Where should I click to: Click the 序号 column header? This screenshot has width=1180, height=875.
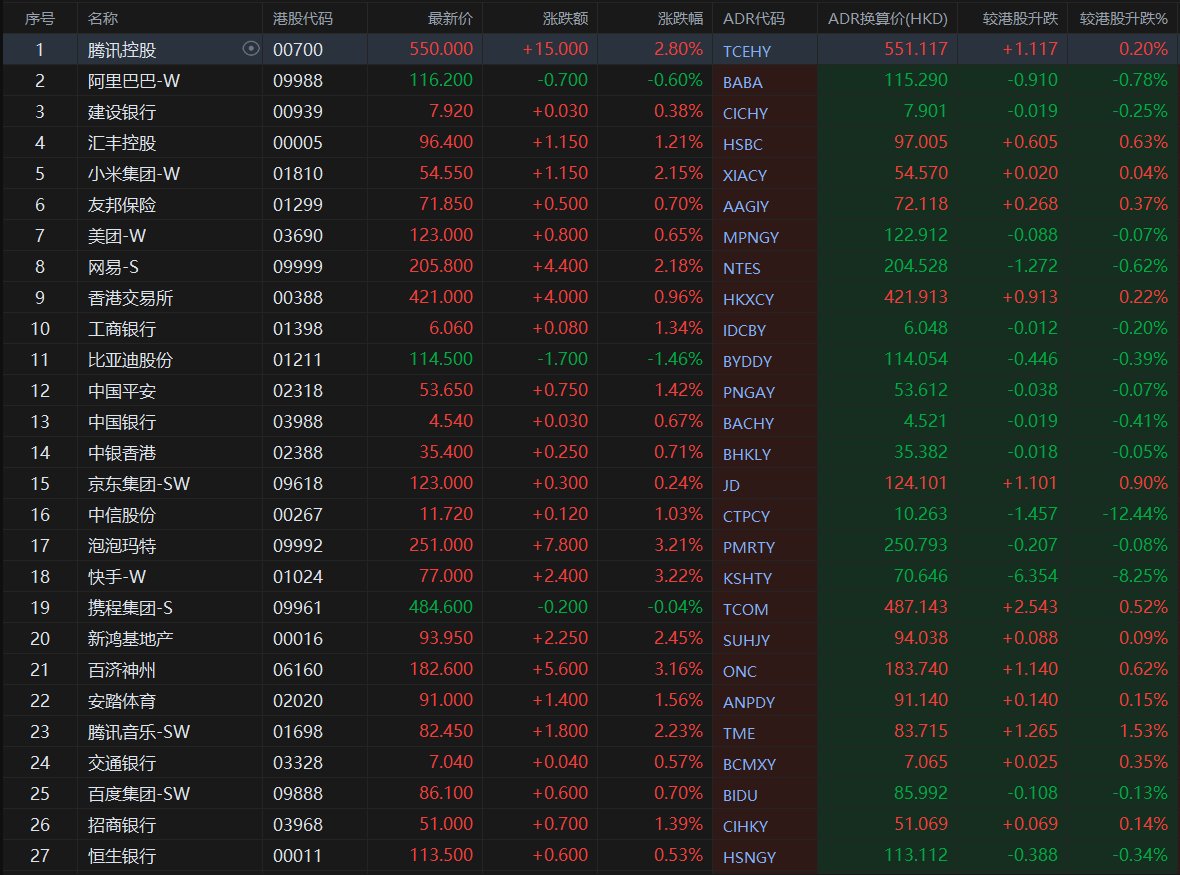39,19
